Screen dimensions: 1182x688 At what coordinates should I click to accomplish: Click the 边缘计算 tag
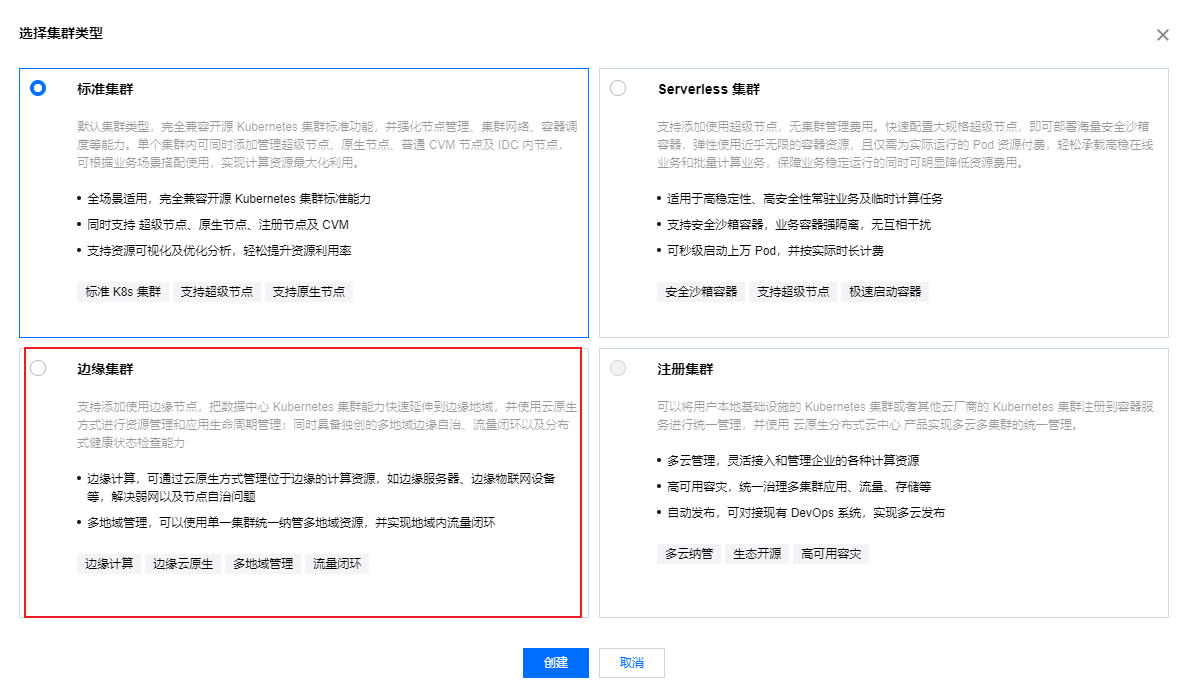[x=109, y=564]
